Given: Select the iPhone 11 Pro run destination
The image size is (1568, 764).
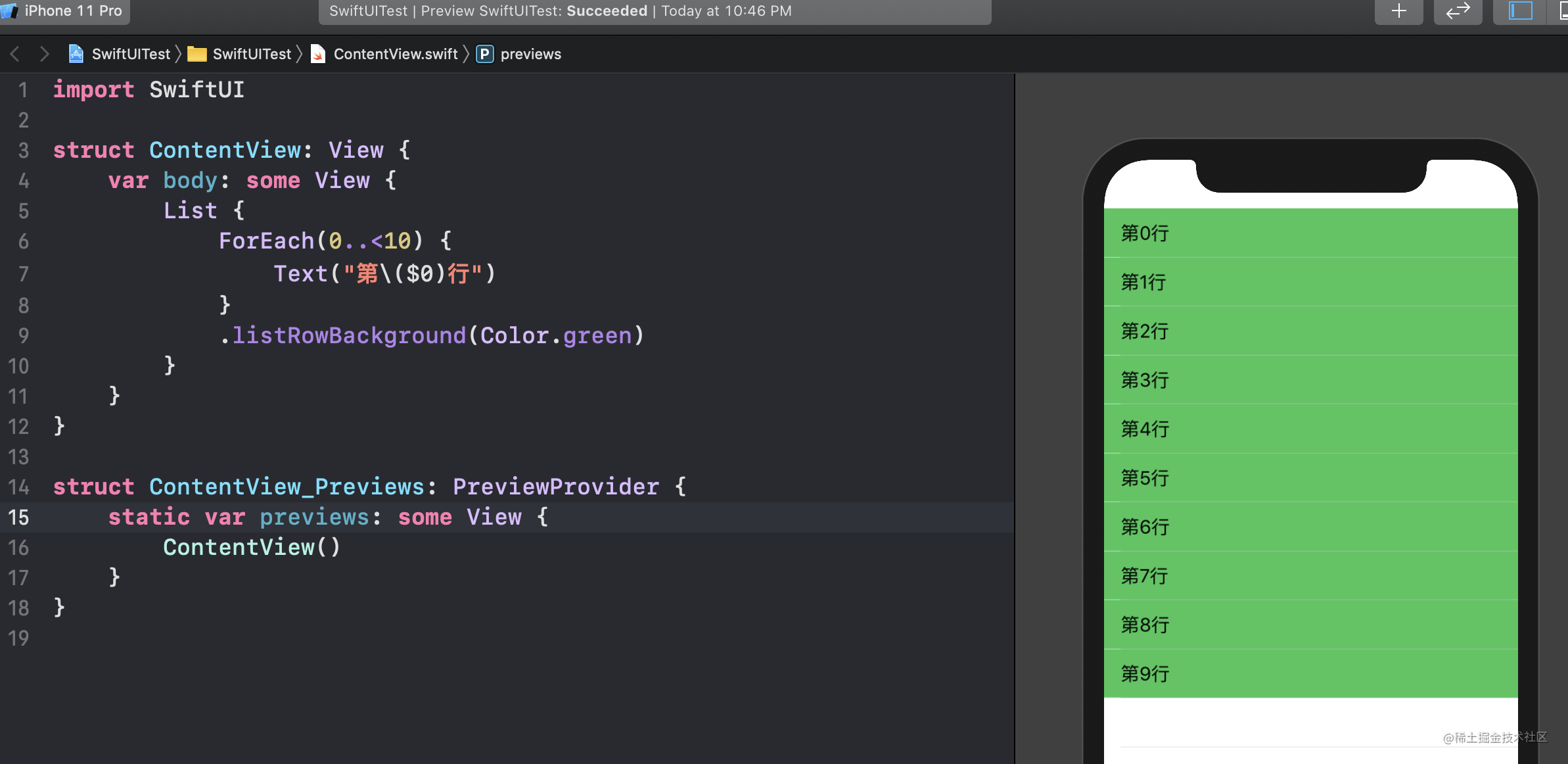Looking at the screenshot, I should point(64,11).
